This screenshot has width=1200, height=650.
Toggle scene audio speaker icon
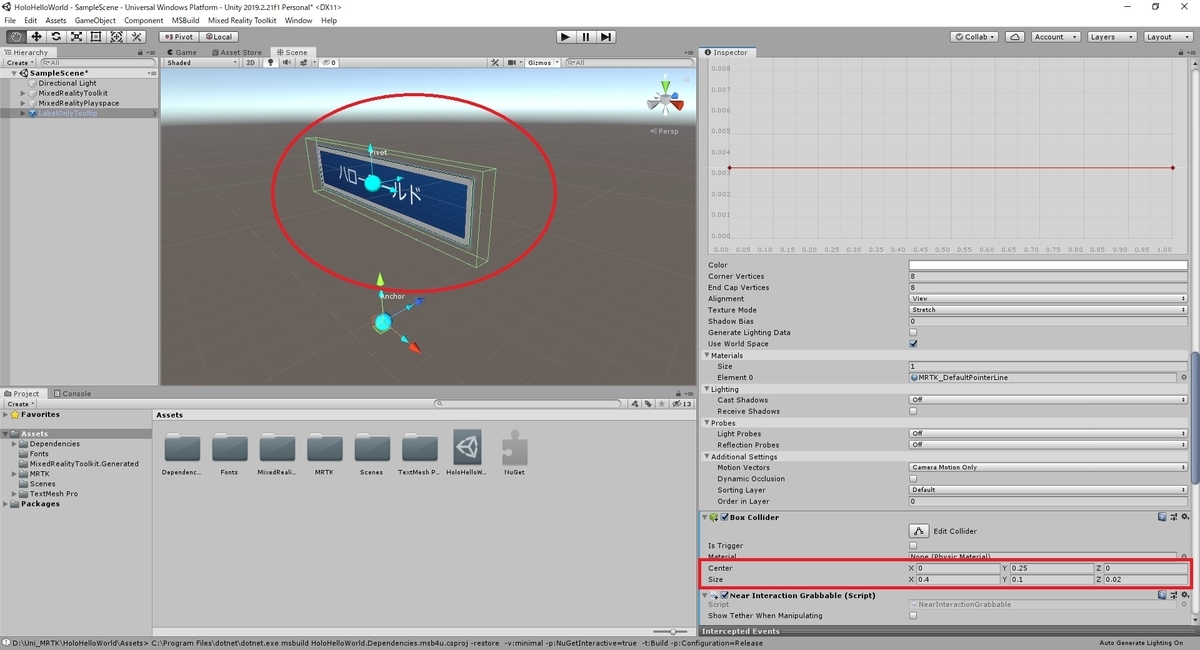[x=286, y=62]
